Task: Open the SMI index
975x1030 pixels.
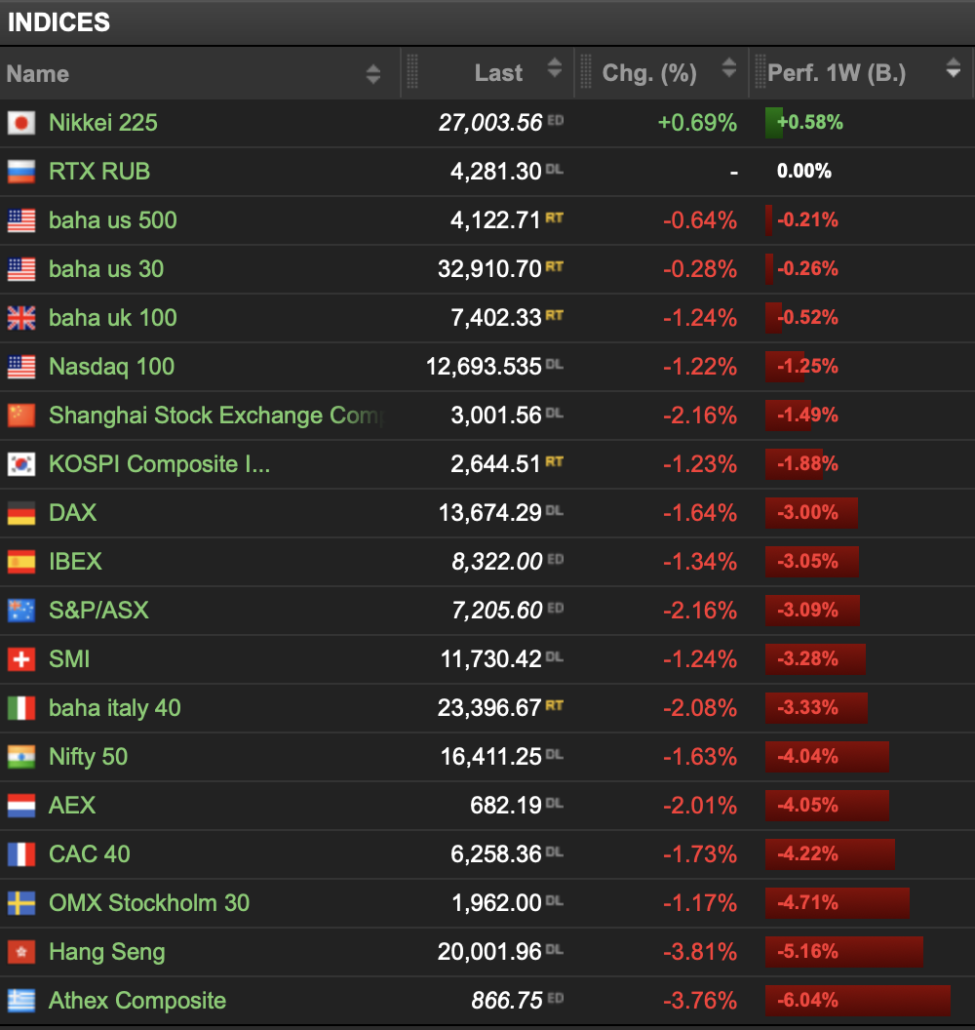Action: [x=69, y=659]
